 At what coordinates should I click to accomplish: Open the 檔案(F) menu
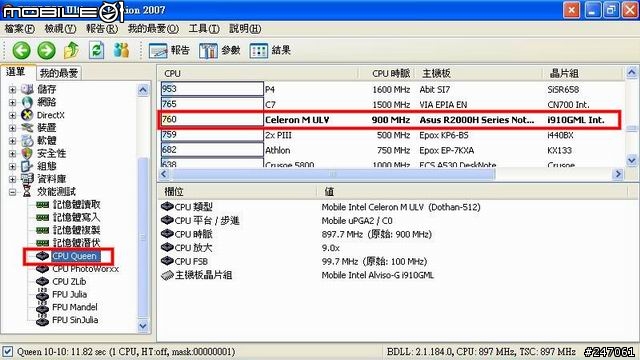pos(19,29)
